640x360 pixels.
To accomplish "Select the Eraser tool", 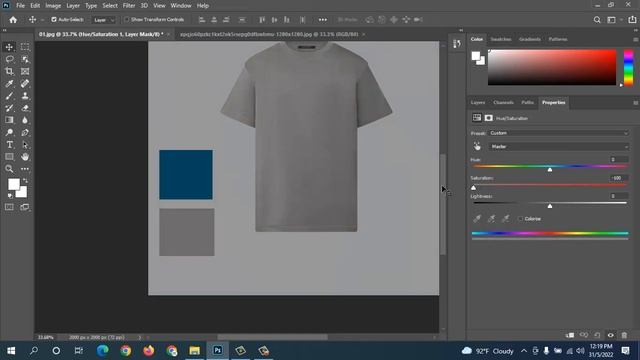I will coord(25,108).
